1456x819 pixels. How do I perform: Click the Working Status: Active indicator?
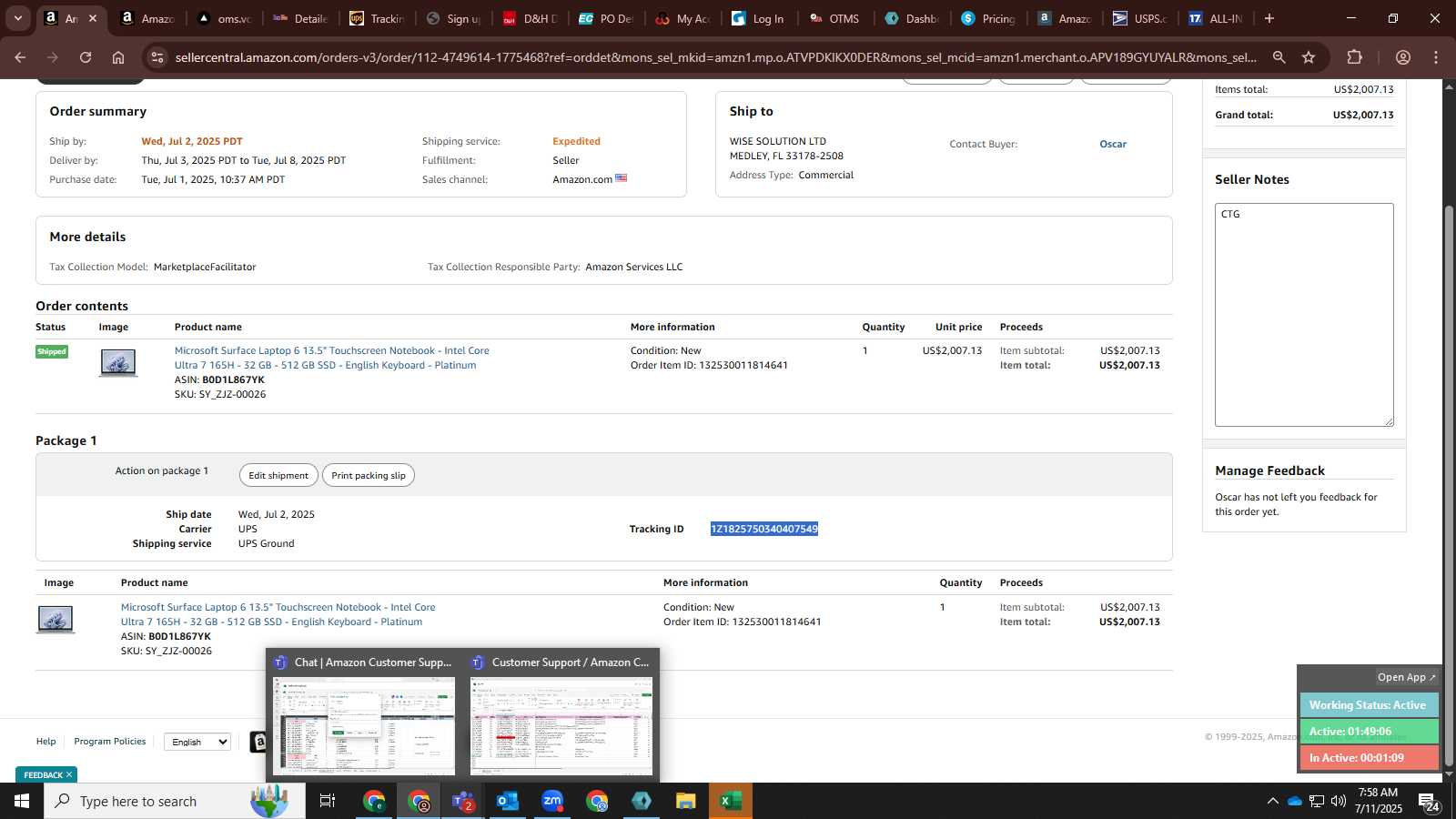point(1369,705)
